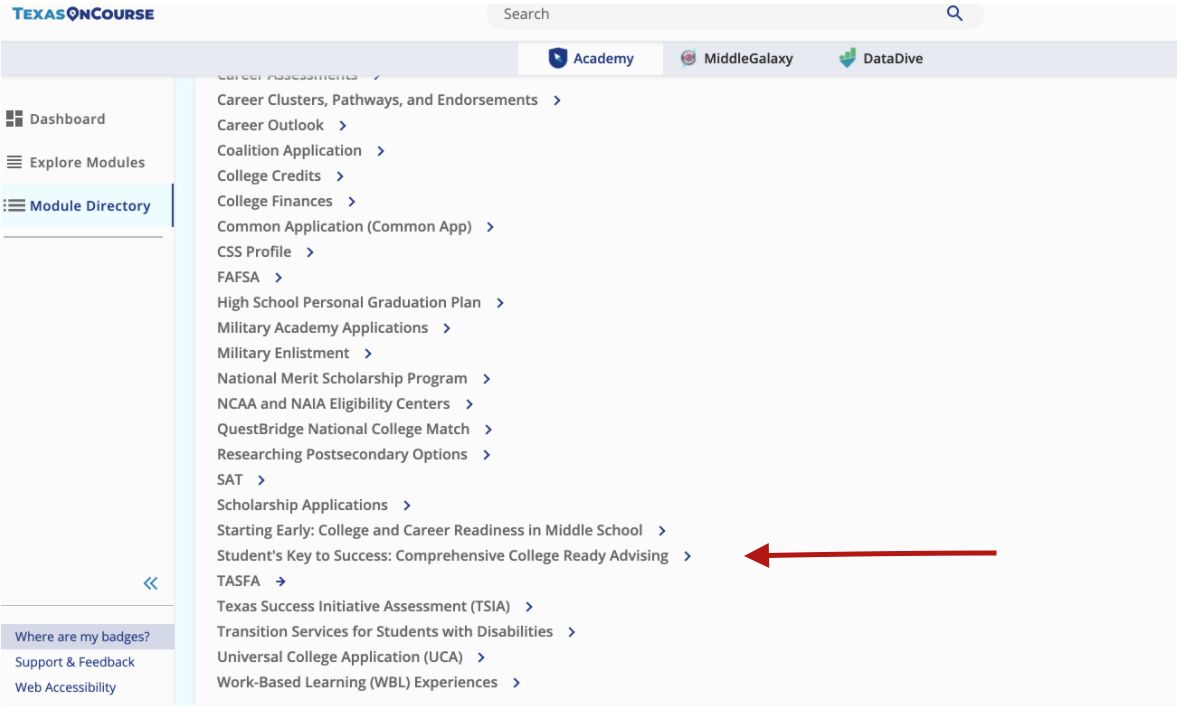Expand FAFSA chevron
Viewport: 1181px width, 708px height.
278,278
